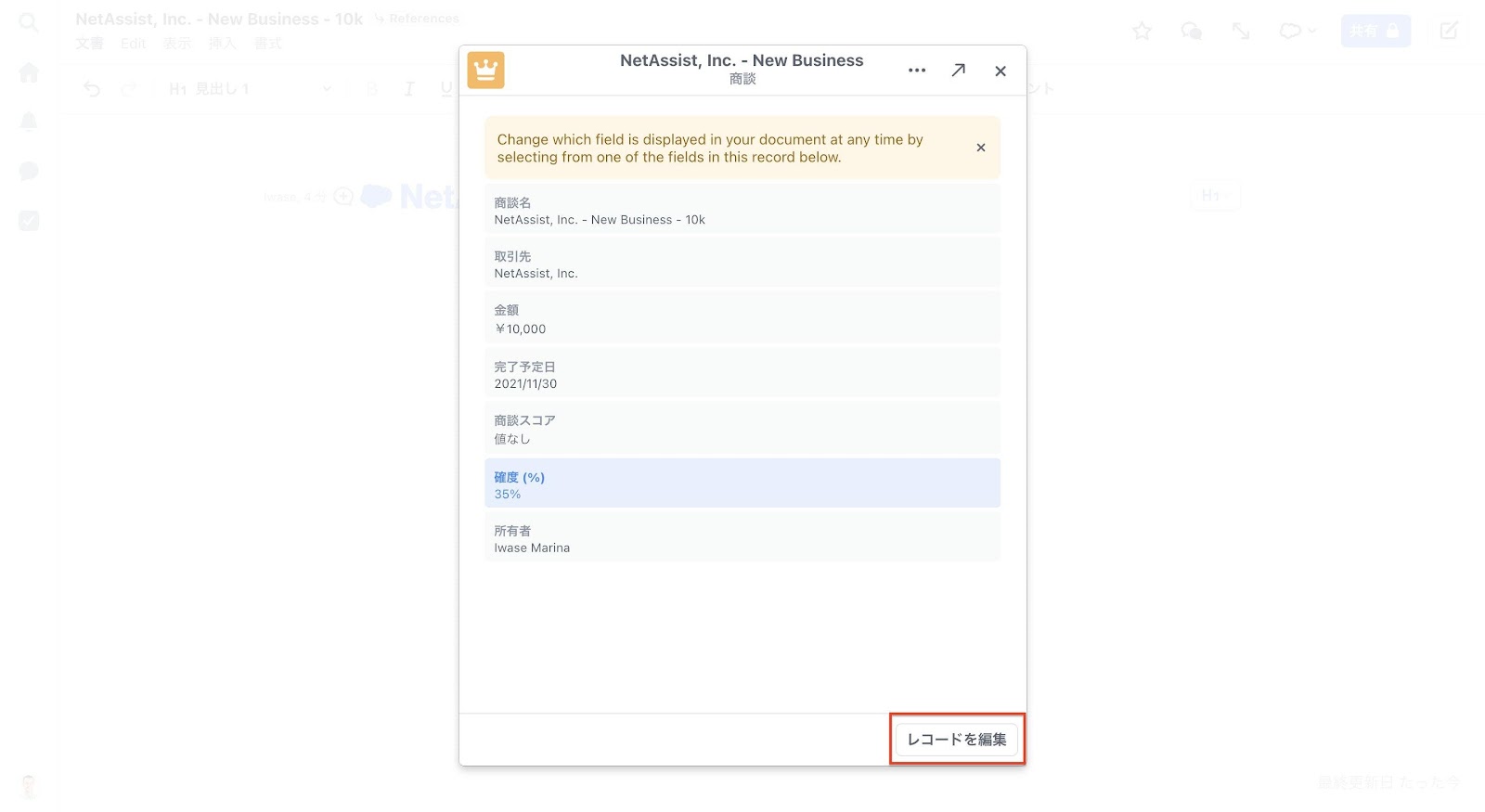Select the 金額 ¥10,000 field row

742,319
